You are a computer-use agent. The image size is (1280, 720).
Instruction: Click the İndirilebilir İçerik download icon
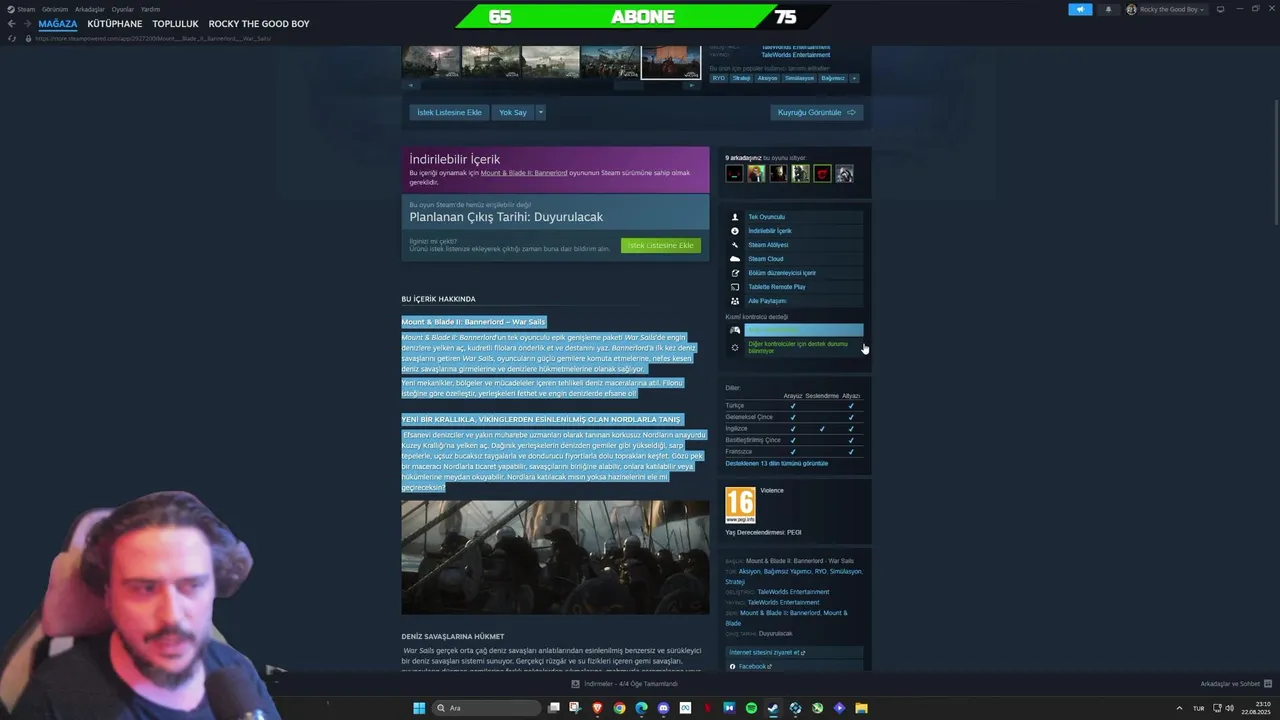pos(735,231)
